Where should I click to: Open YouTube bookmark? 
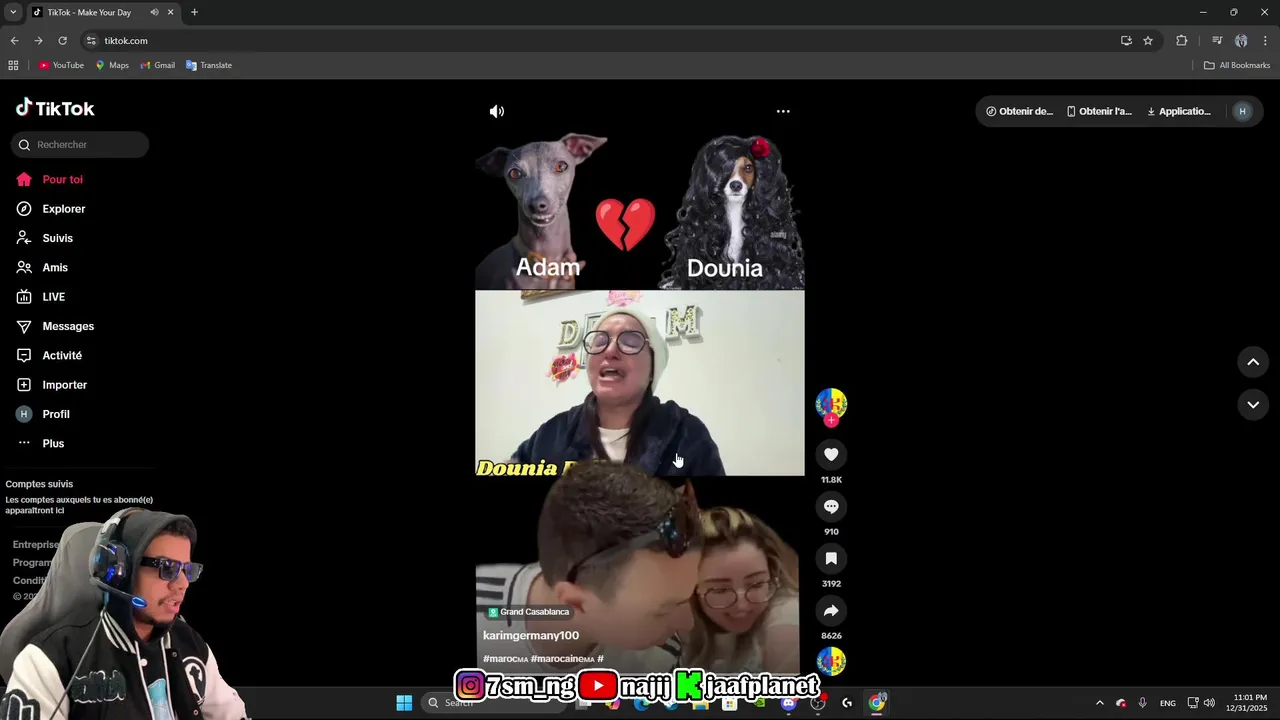point(61,65)
